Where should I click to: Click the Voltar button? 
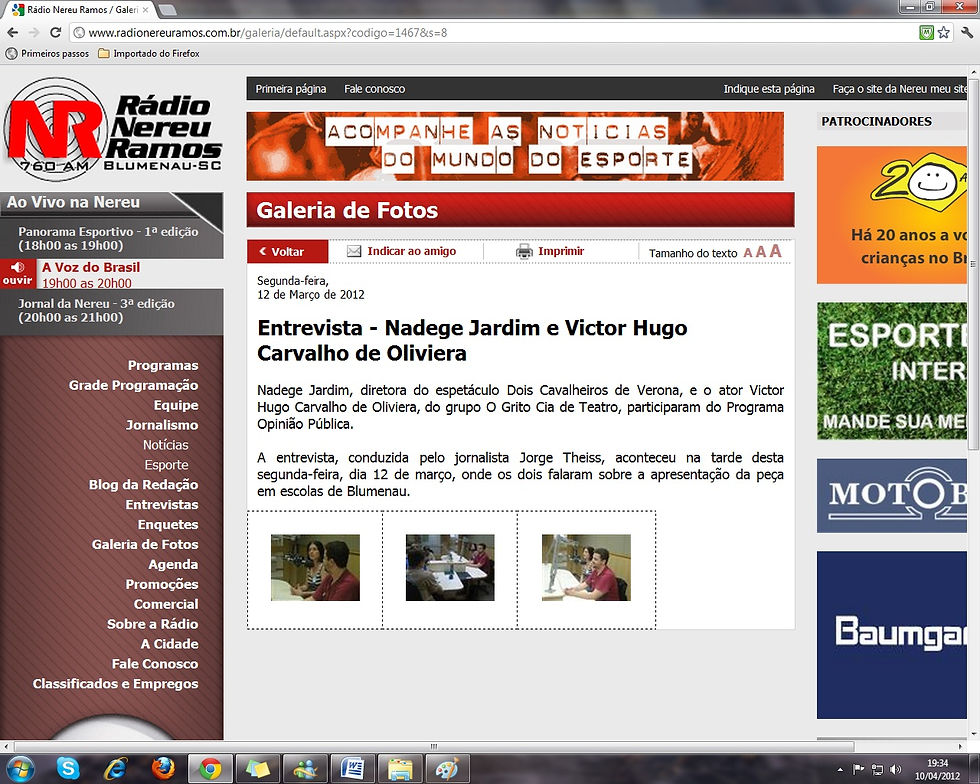tap(288, 251)
